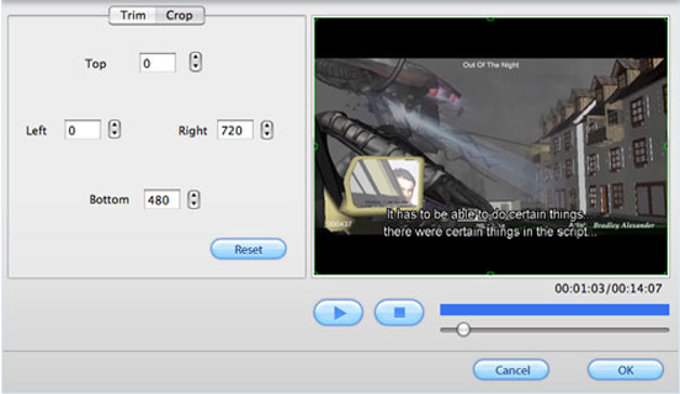The image size is (680, 394).
Task: Click the bottom center crop handle on preview
Action: click(490, 274)
